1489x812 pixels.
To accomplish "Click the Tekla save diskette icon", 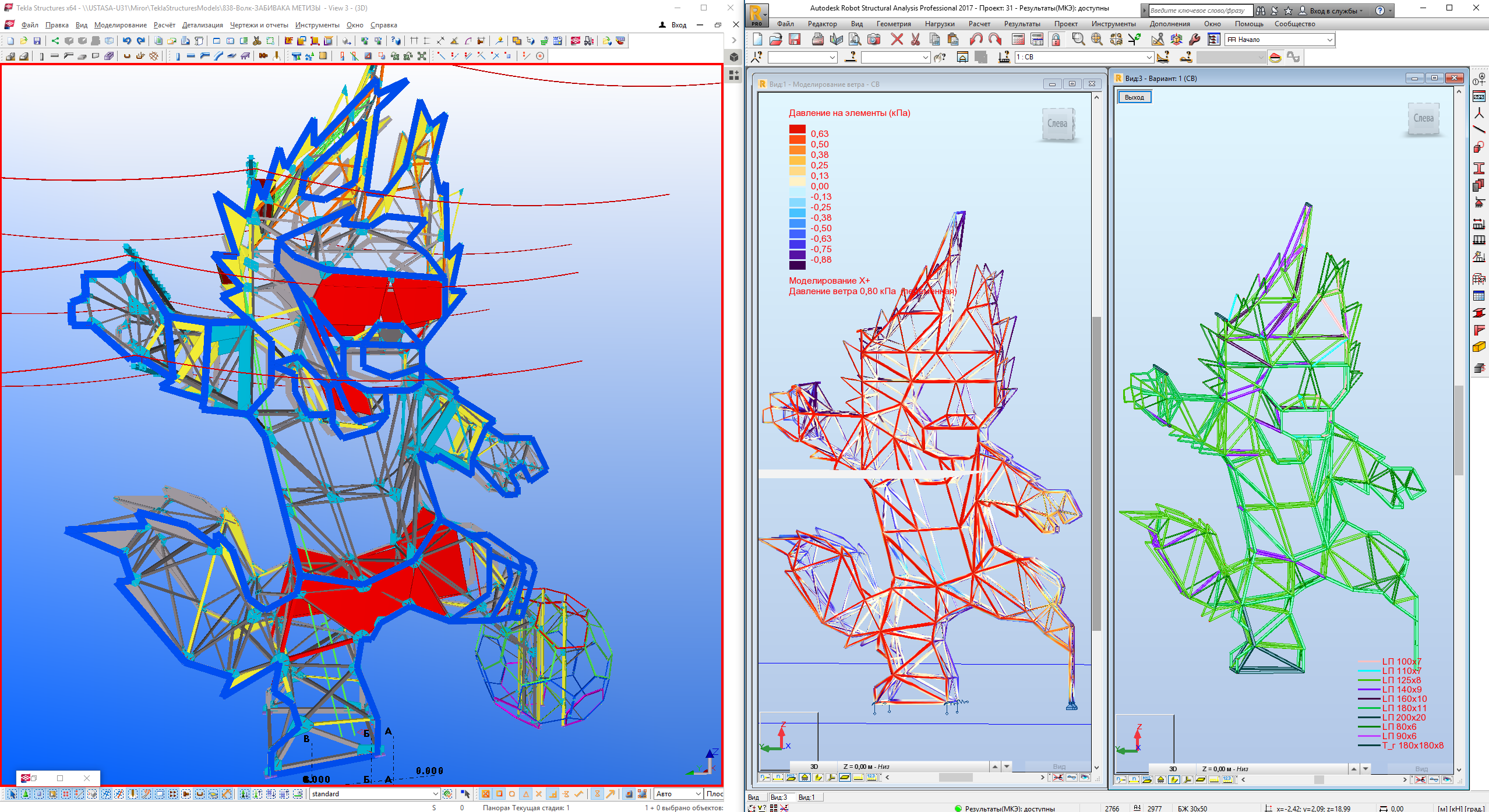I will 37,41.
